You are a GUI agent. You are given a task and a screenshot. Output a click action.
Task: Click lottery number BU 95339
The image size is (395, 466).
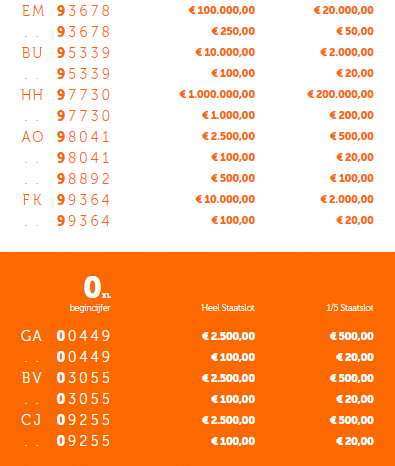click(66, 53)
